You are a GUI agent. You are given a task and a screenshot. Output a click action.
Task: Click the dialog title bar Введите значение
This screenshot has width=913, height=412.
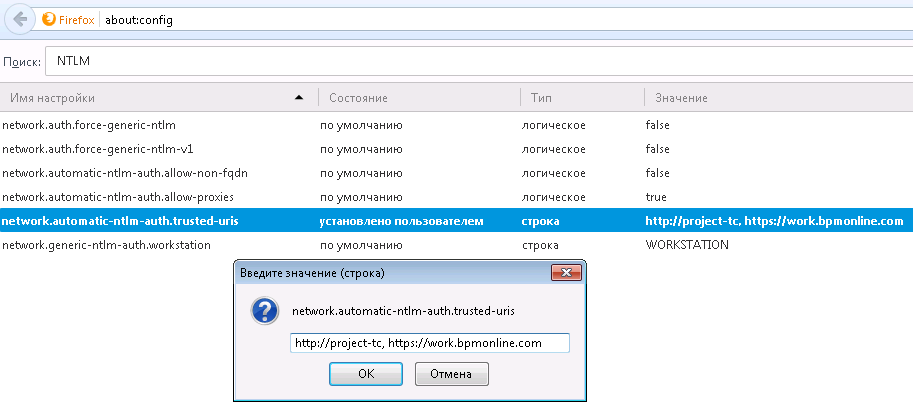tap(391, 272)
